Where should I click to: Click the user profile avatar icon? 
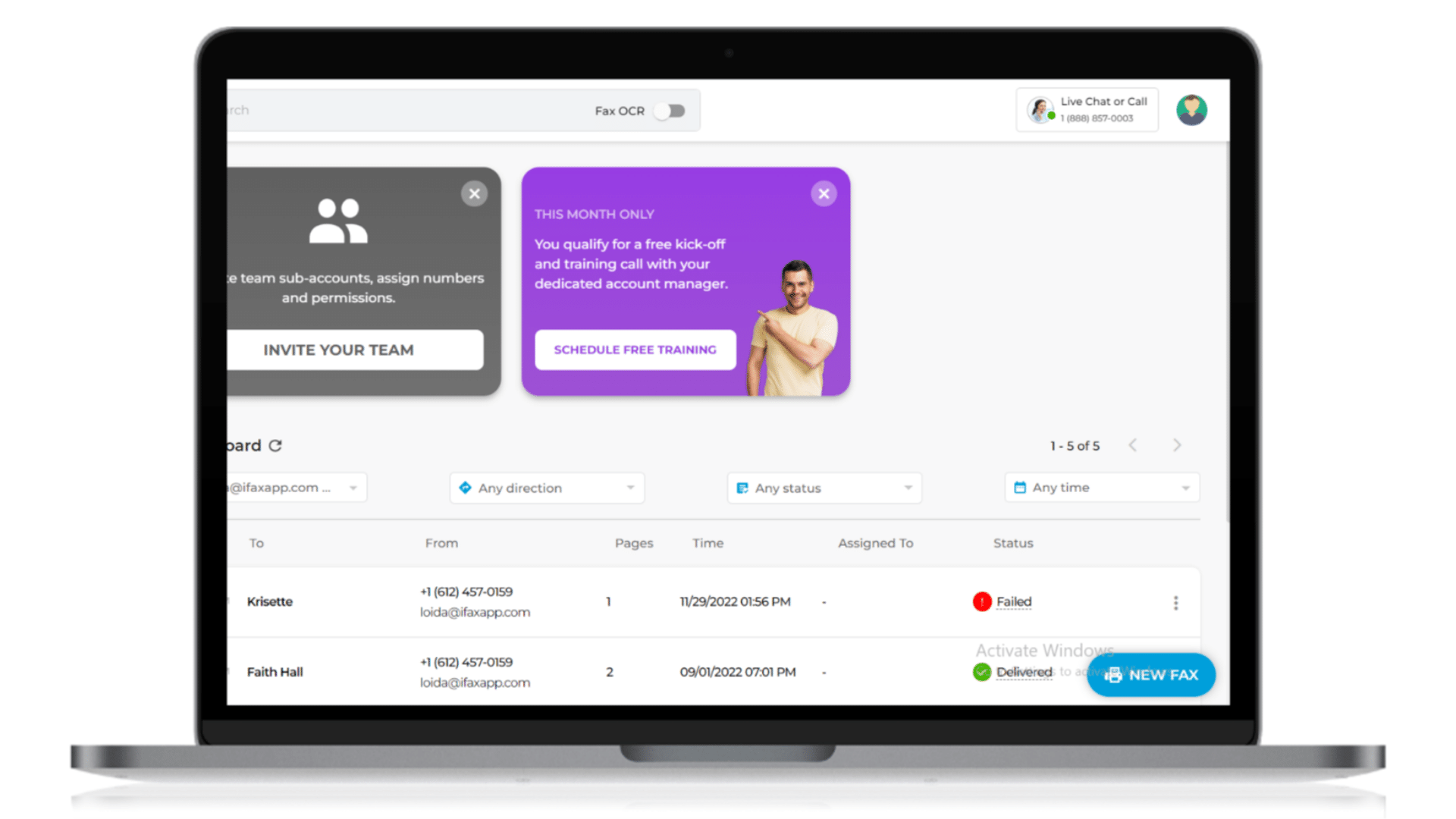coord(1192,110)
